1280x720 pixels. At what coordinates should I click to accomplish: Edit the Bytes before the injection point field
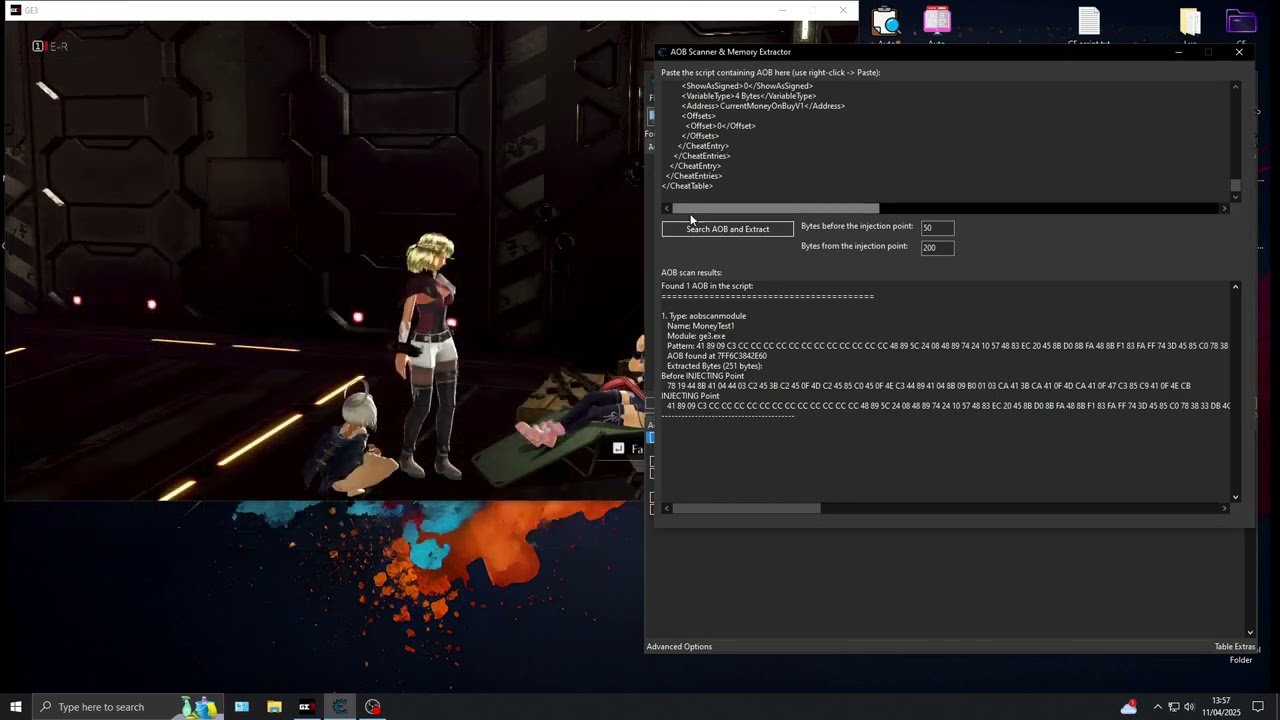tap(937, 228)
